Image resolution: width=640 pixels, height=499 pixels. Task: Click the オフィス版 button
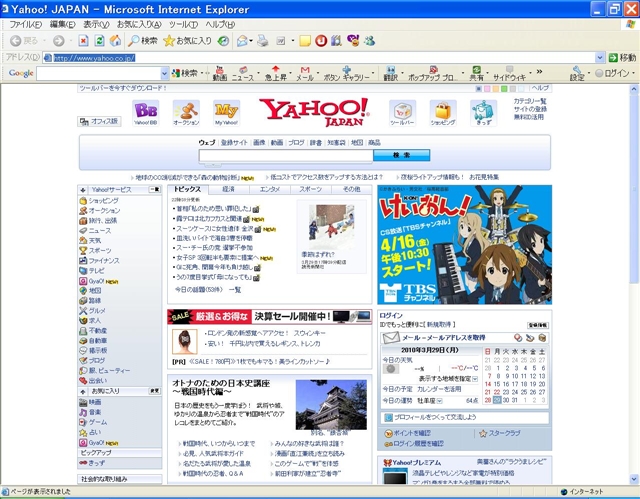coord(99,121)
